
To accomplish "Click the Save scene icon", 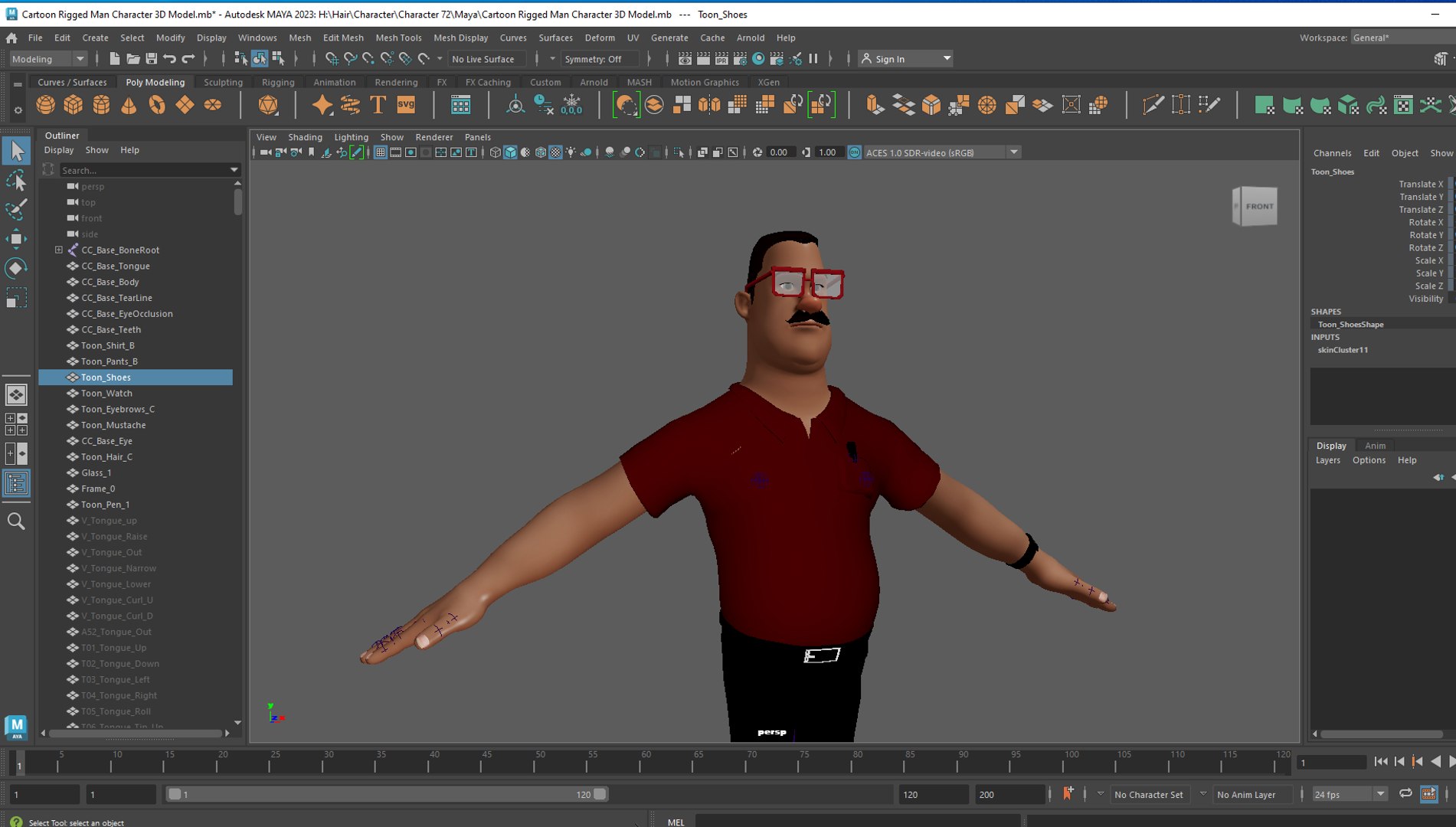I will tap(152, 59).
